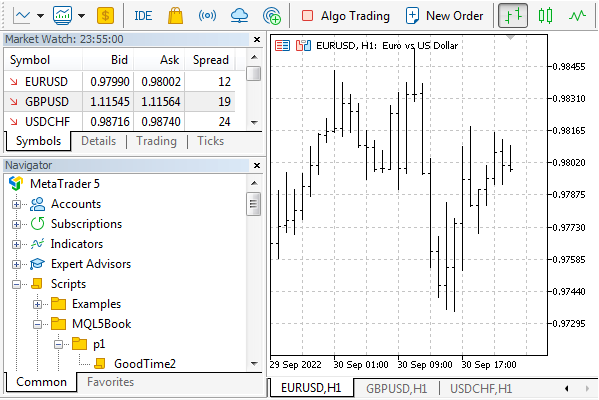Toggle Algo Trading

[x=346, y=16]
